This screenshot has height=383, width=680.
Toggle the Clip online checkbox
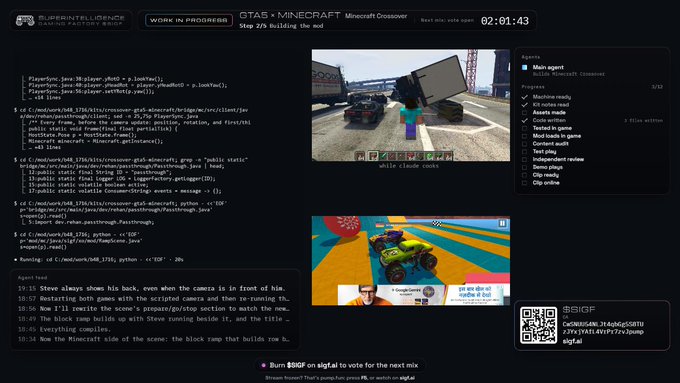click(x=524, y=183)
